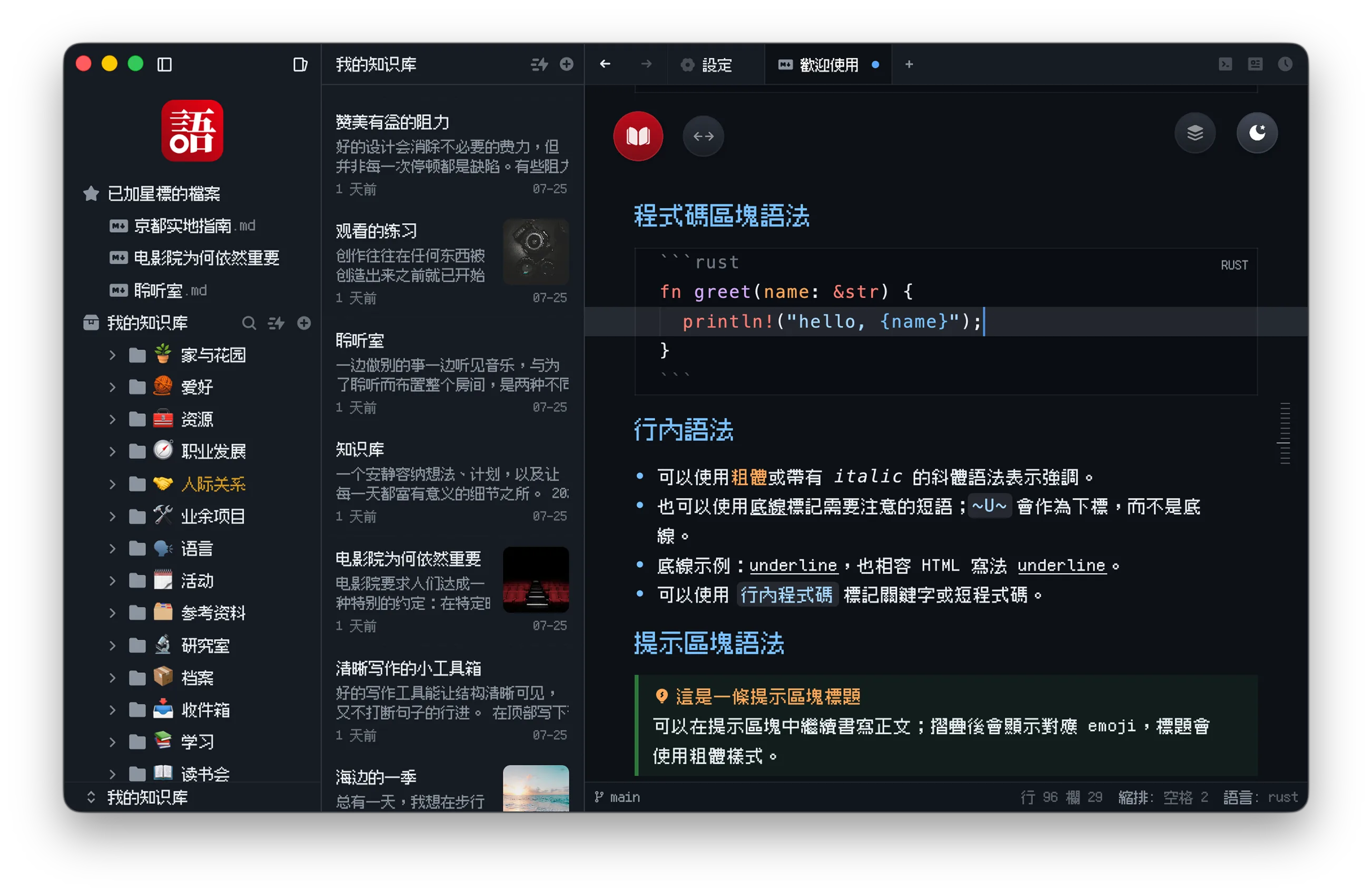Place cursor in the println! code line

[x=945, y=322]
